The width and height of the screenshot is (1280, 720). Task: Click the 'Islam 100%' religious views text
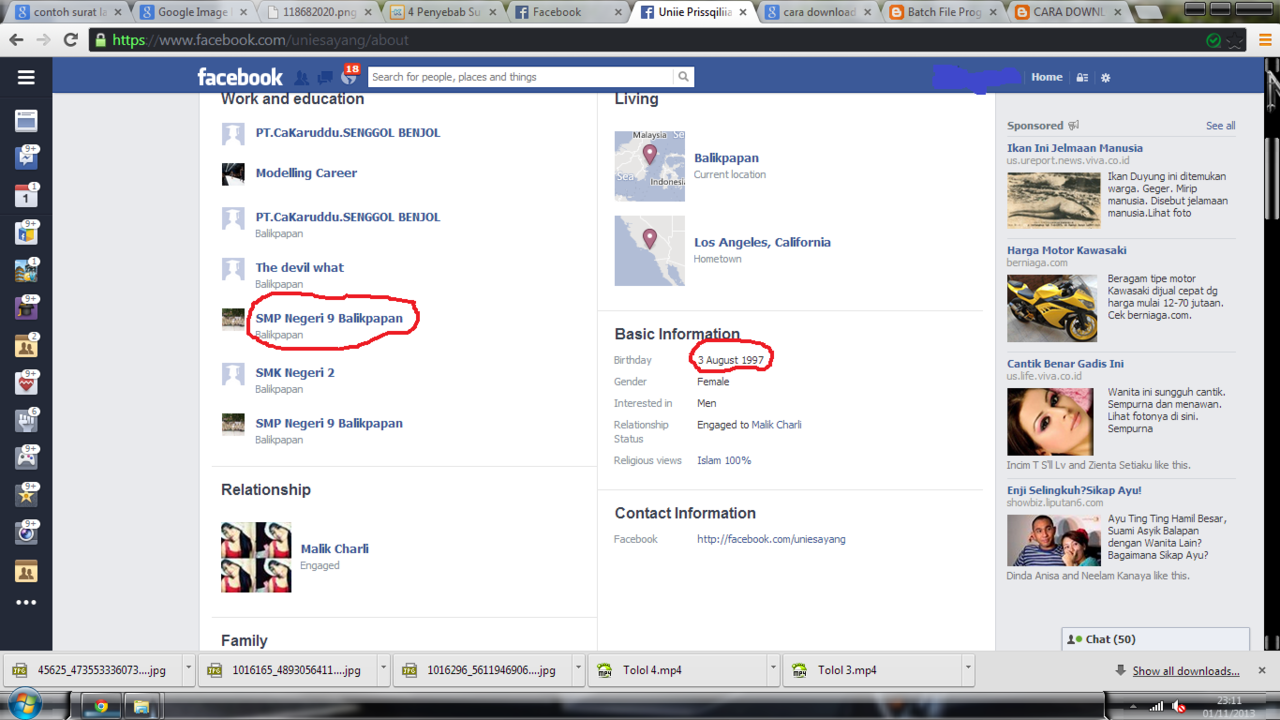click(x=724, y=461)
